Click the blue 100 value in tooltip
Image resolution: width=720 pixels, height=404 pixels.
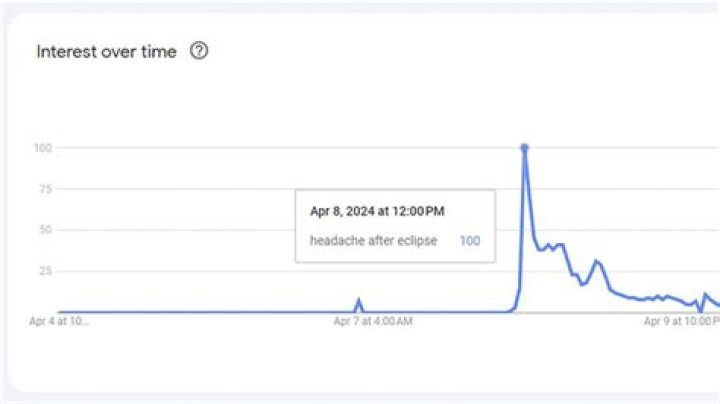(469, 241)
